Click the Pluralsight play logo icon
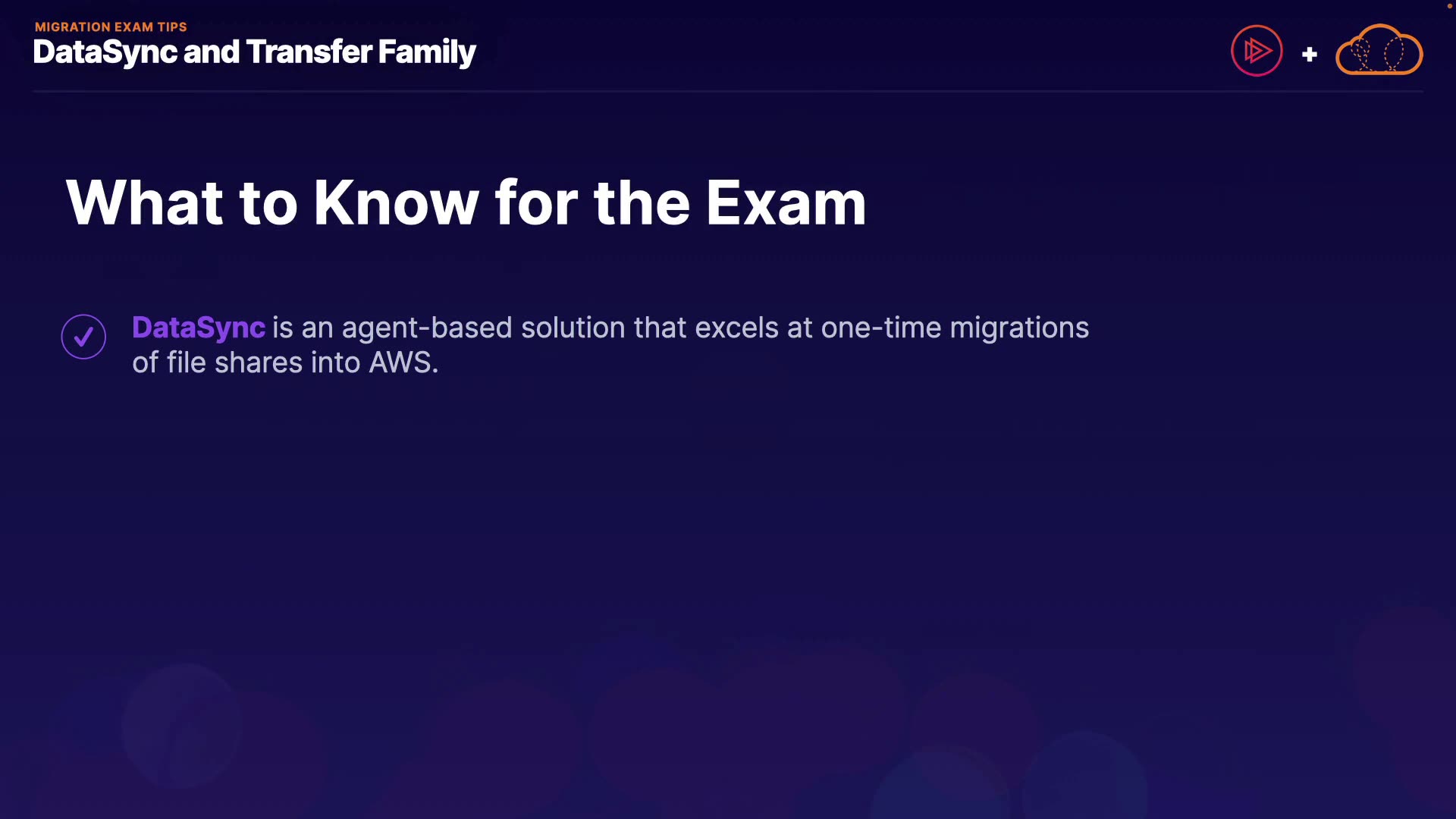 coord(1257,51)
